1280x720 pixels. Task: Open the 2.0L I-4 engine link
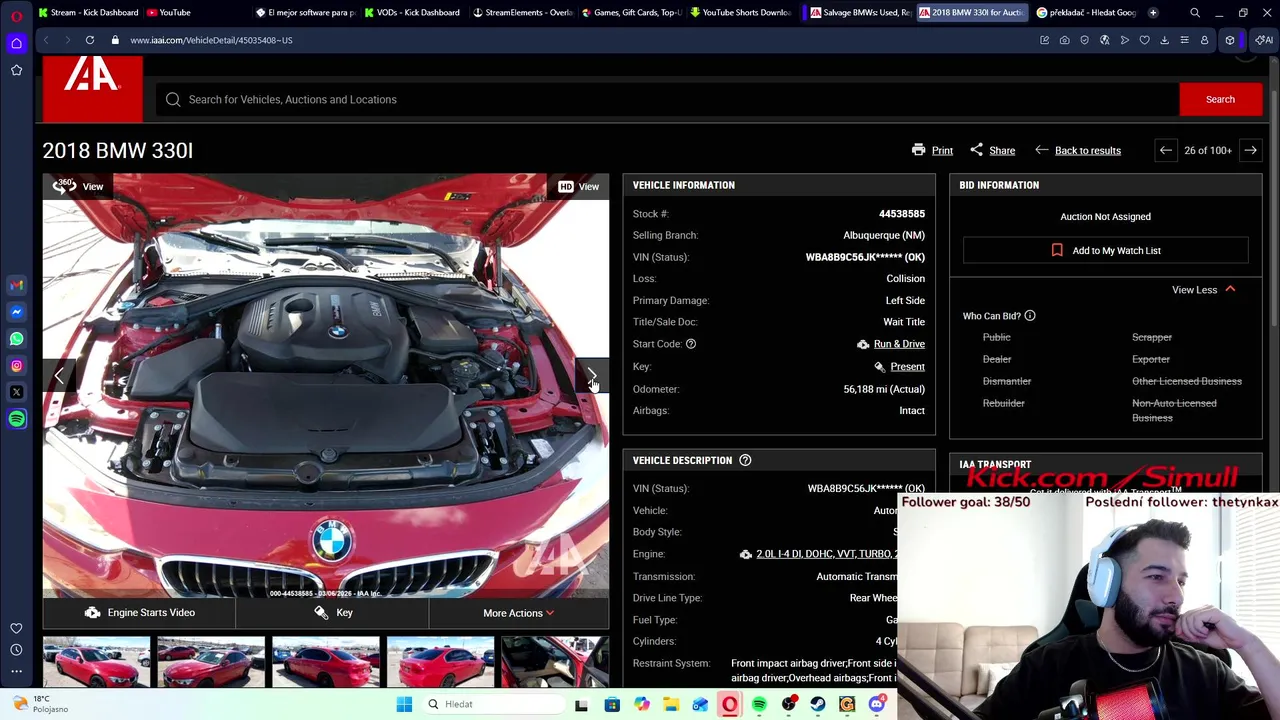point(826,554)
